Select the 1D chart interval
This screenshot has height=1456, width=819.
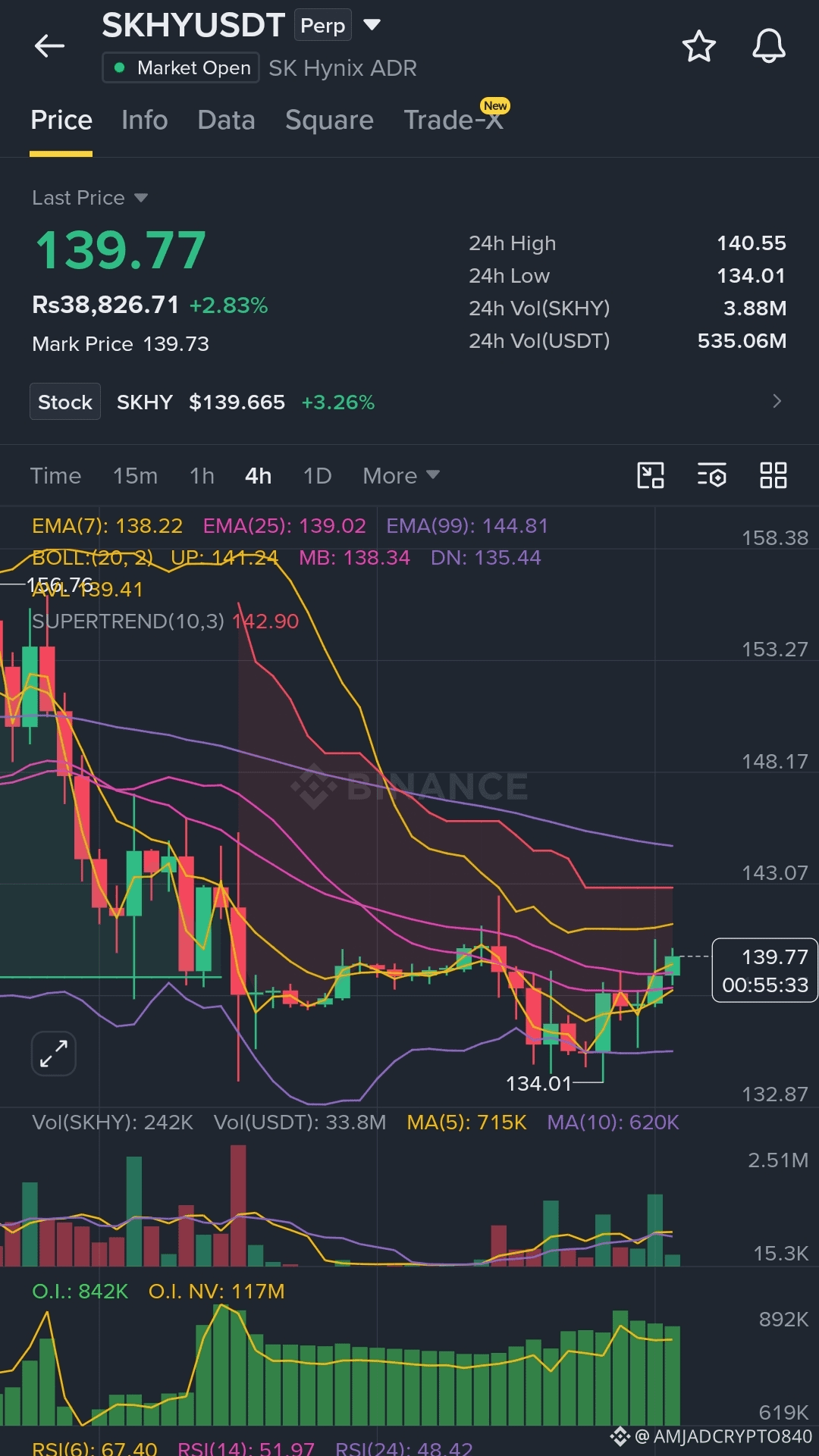coord(317,476)
